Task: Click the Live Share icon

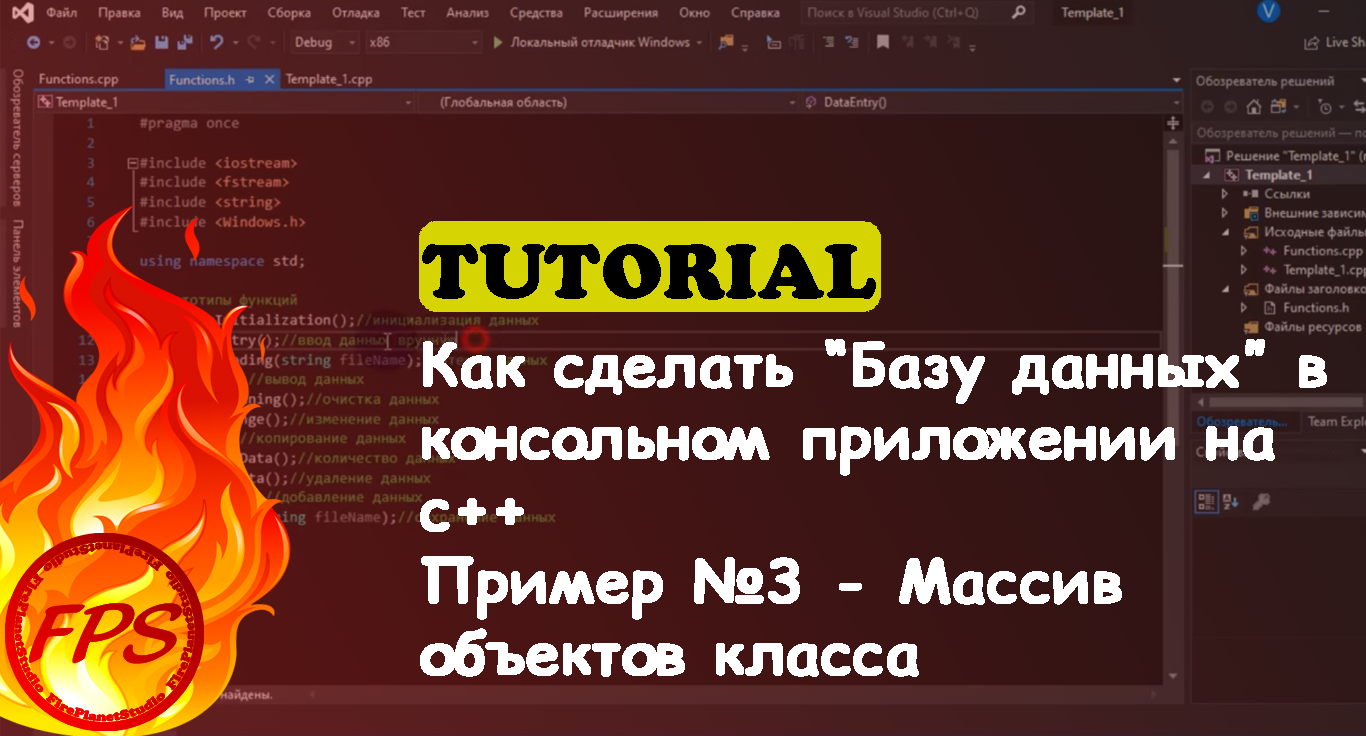Action: [1312, 43]
